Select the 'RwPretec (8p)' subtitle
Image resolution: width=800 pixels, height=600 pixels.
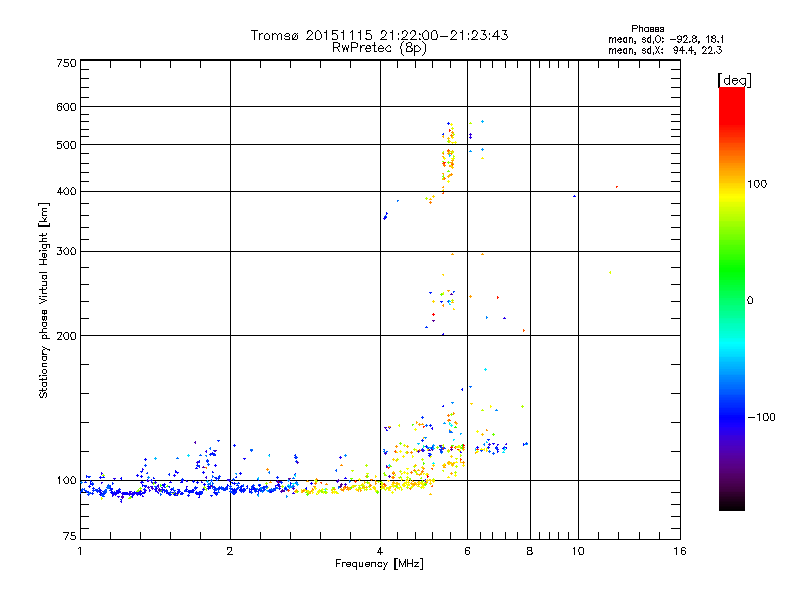(x=379, y=48)
